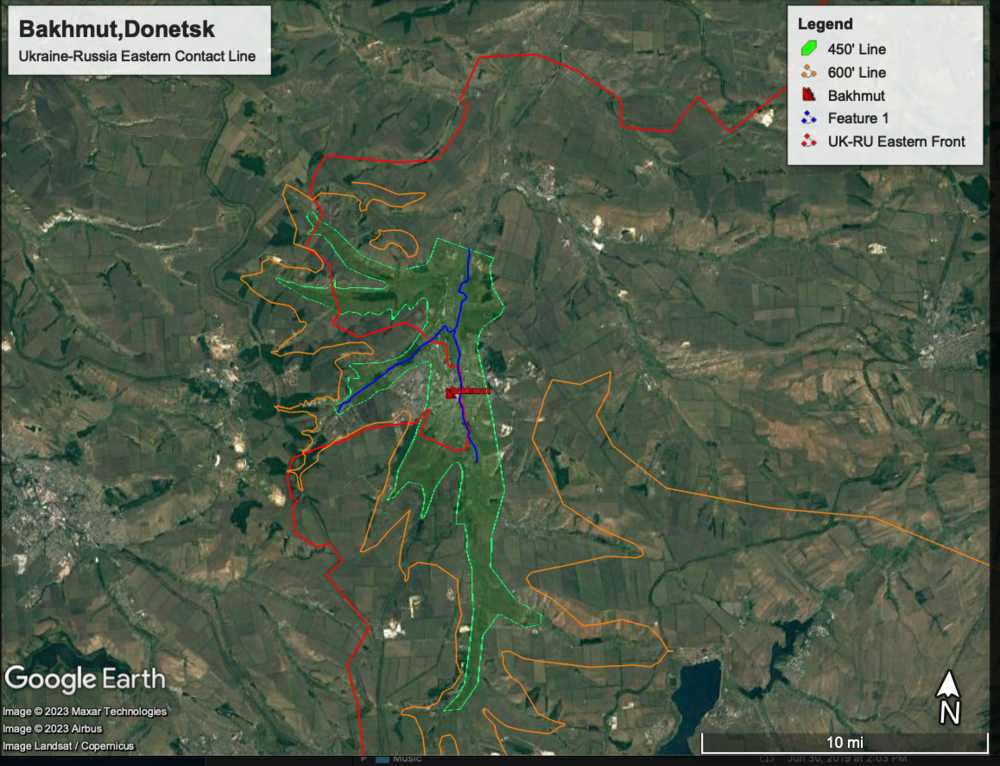This screenshot has height=766, width=1000.
Task: Click the 10 mi scale bar
Action: coord(839,743)
